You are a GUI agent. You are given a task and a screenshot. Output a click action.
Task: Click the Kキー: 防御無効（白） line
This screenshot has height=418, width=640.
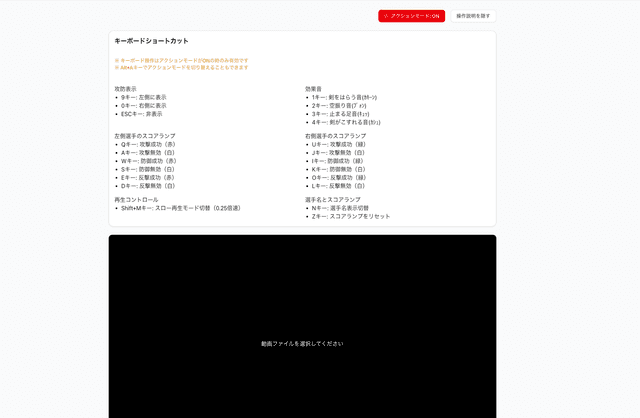coord(339,169)
